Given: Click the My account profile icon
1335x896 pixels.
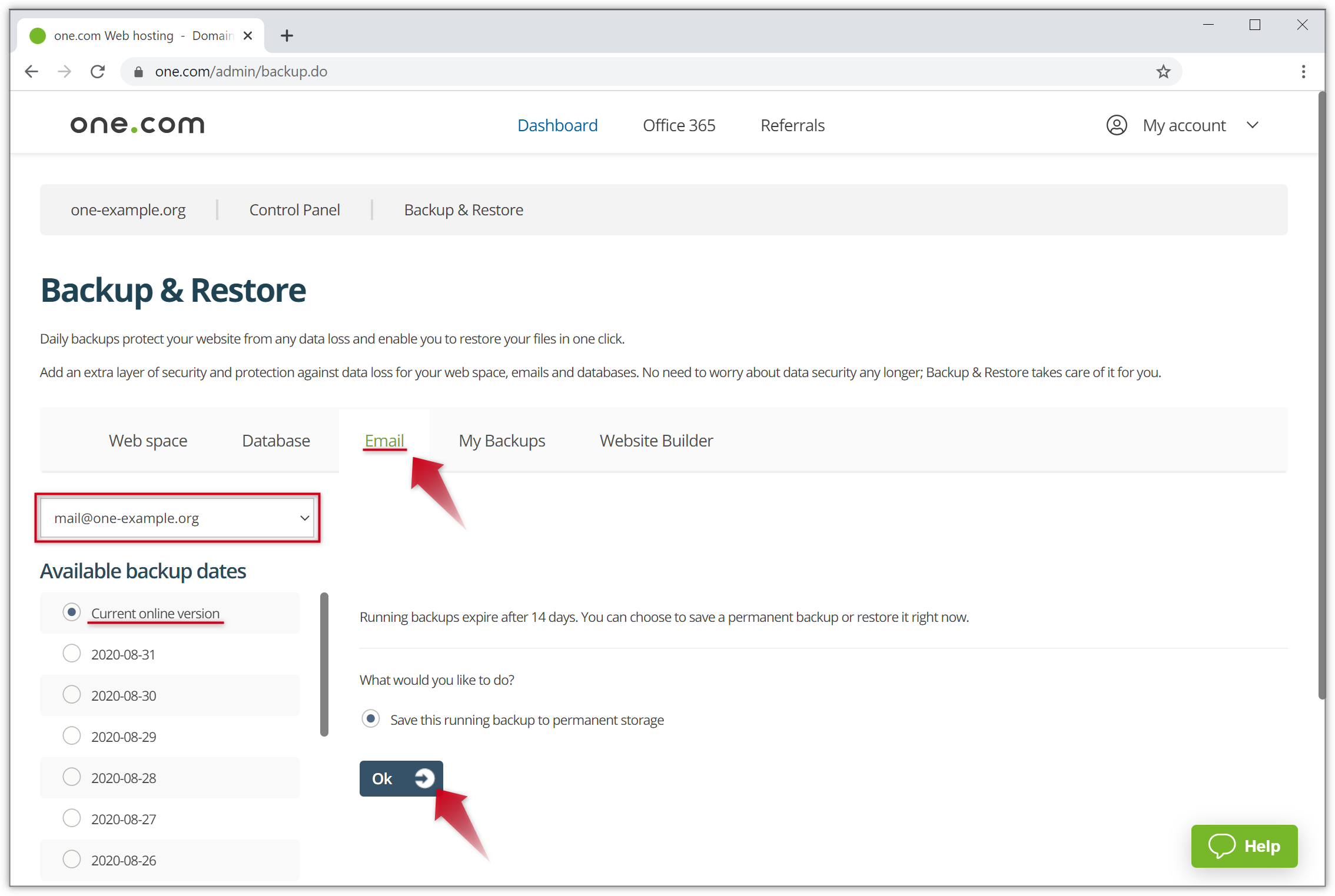Looking at the screenshot, I should point(1117,125).
